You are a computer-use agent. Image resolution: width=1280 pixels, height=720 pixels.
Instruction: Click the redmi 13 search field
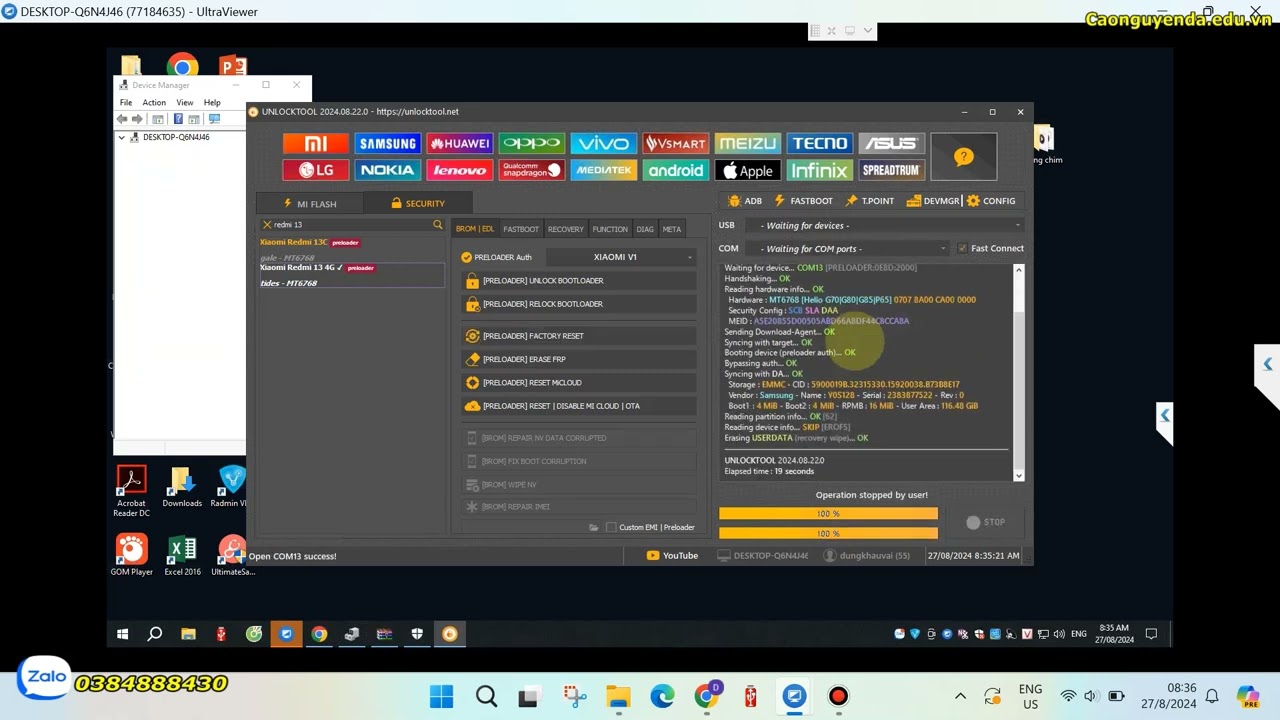pyautogui.click(x=350, y=225)
